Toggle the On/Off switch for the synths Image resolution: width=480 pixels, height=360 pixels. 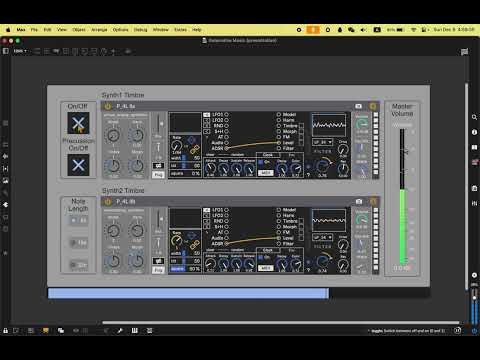pos(78,123)
